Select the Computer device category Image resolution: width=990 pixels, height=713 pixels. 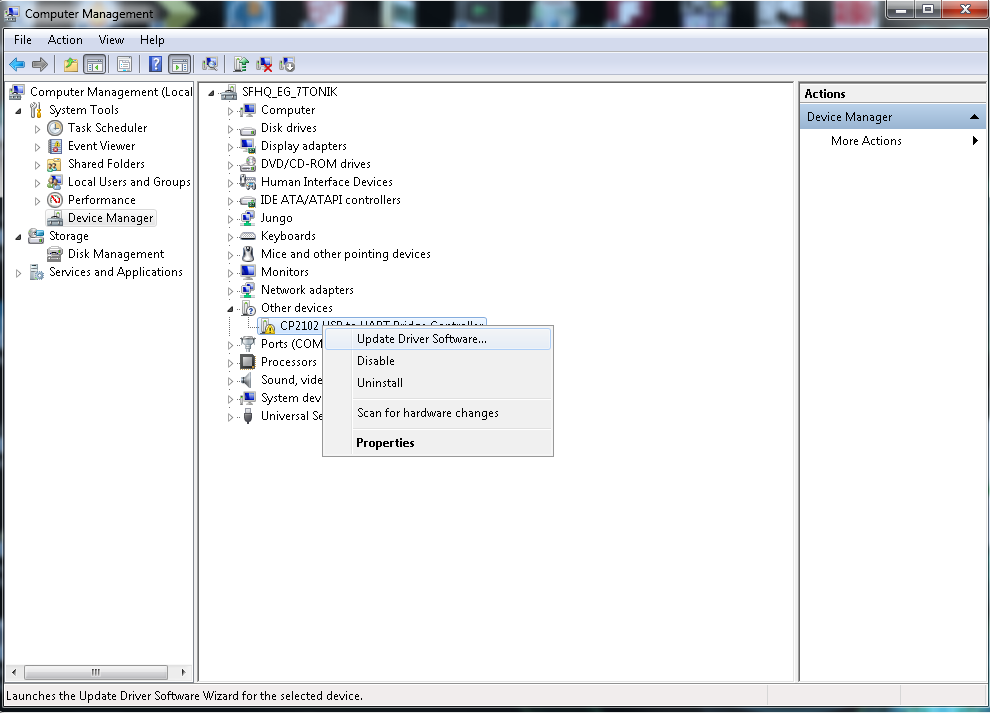288,111
